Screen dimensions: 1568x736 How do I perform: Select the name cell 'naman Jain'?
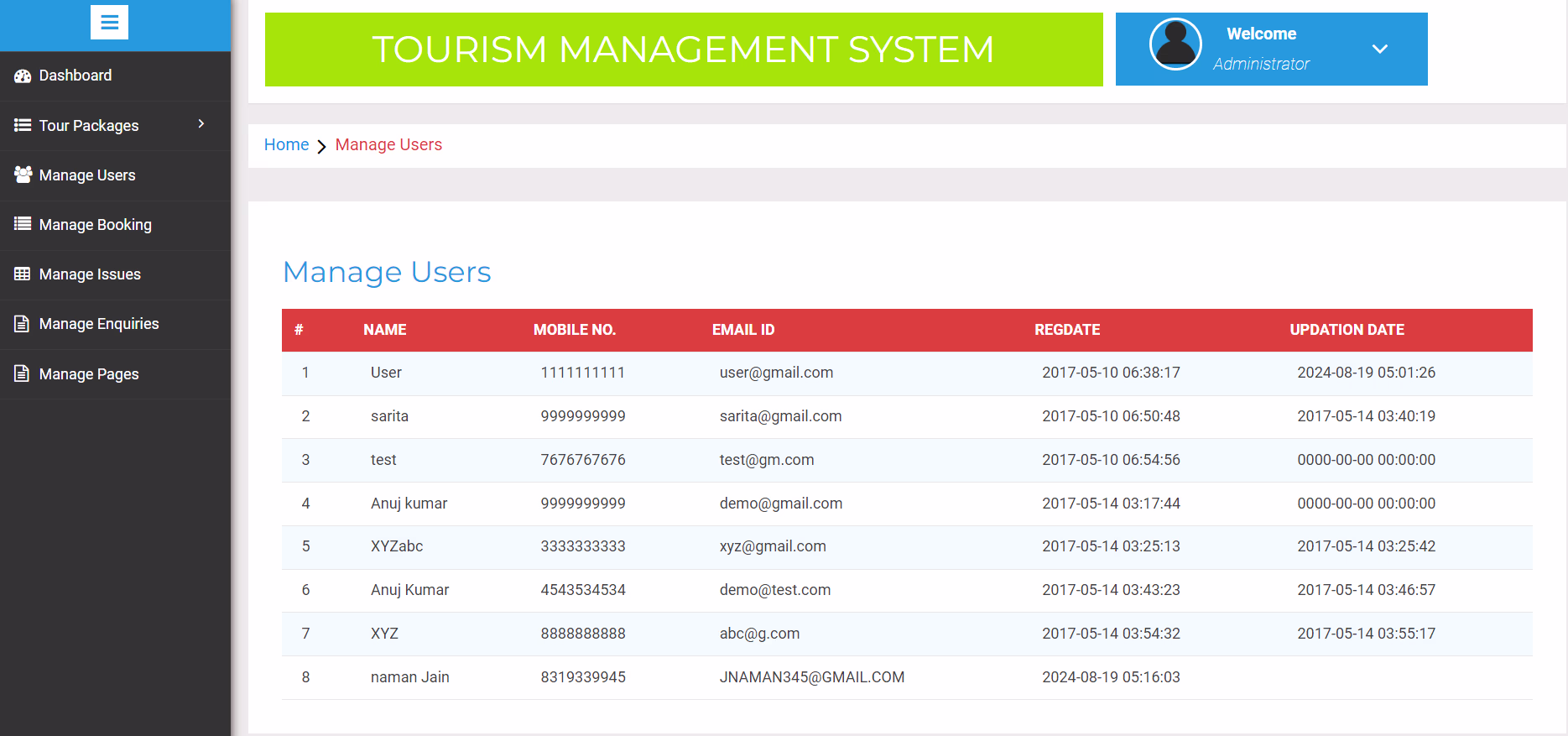pyautogui.click(x=410, y=677)
